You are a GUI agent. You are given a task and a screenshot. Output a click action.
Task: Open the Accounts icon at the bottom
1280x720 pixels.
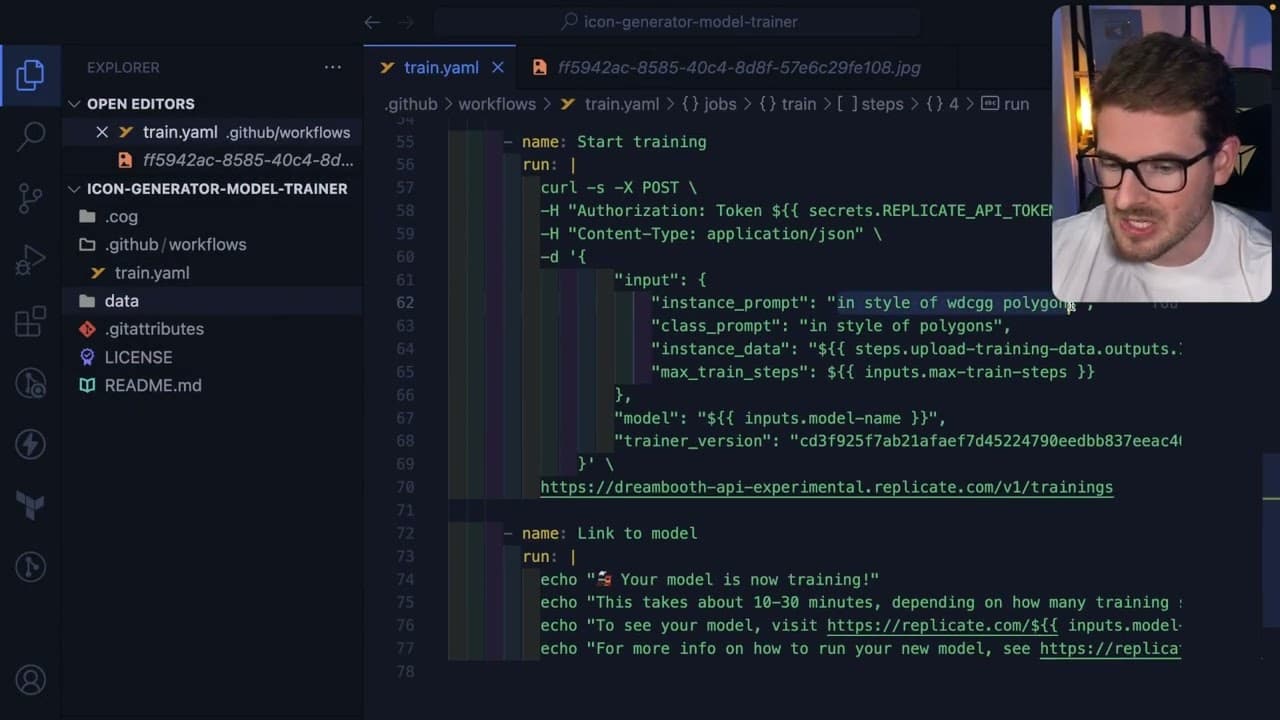coord(30,680)
